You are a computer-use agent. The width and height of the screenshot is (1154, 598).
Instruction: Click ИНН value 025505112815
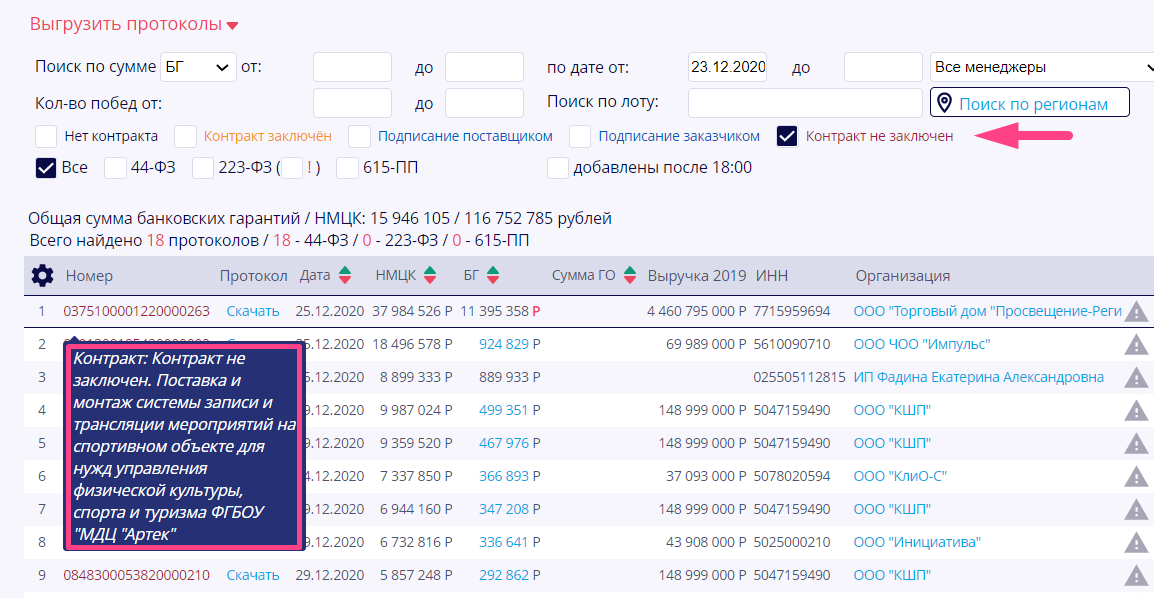(799, 377)
